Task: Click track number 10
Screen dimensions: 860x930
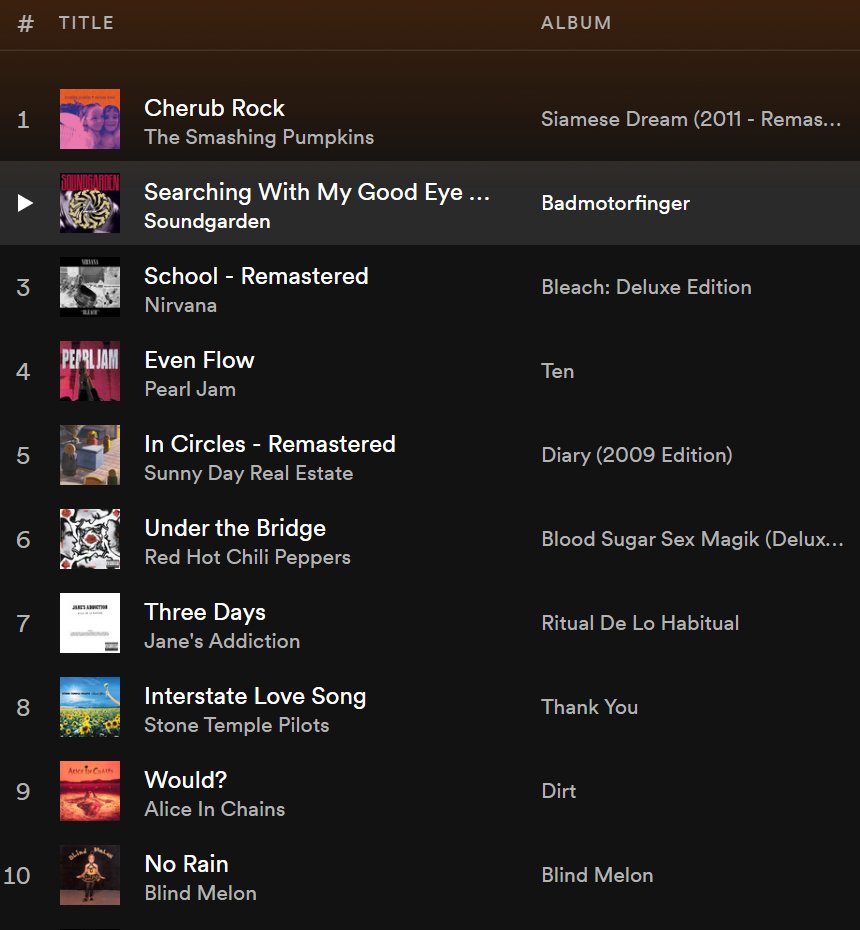Action: click(17, 876)
